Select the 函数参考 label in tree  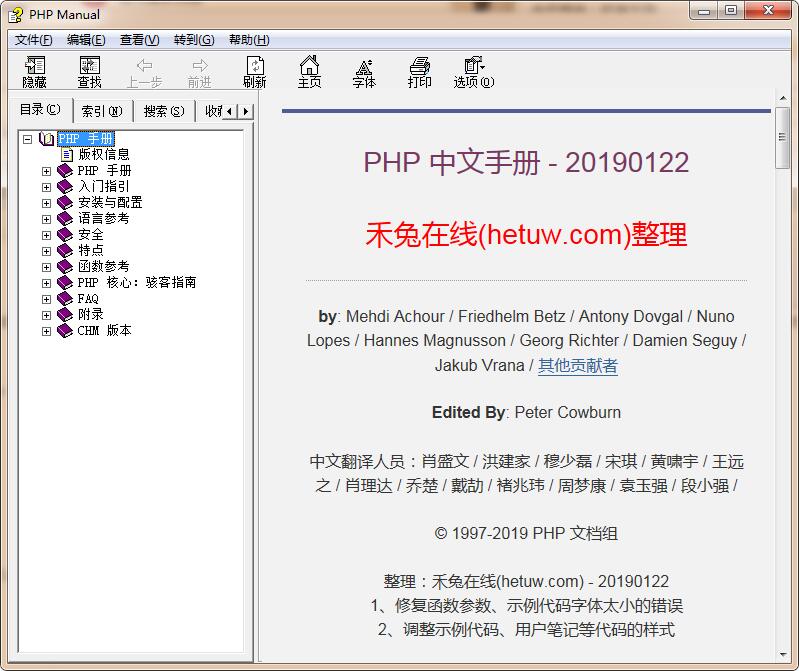click(x=104, y=266)
